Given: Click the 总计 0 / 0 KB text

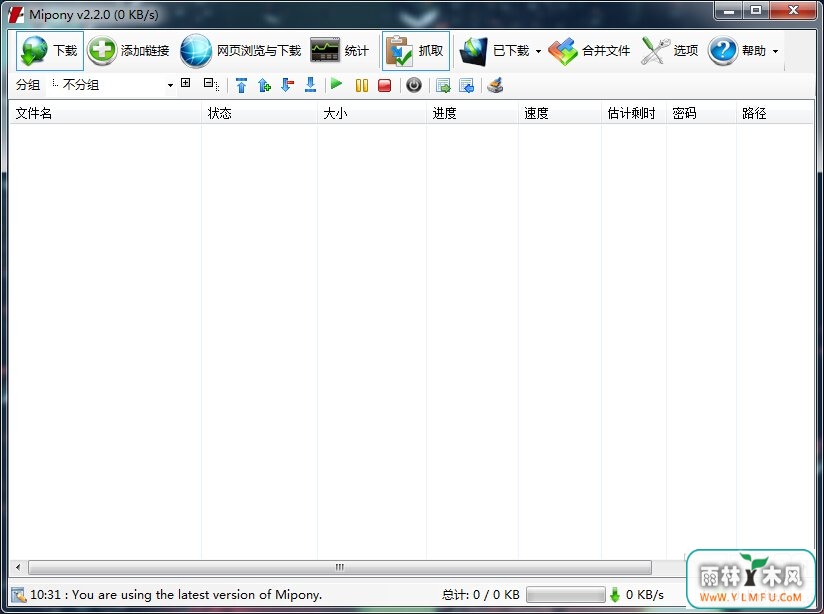Looking at the screenshot, I should tap(480, 595).
